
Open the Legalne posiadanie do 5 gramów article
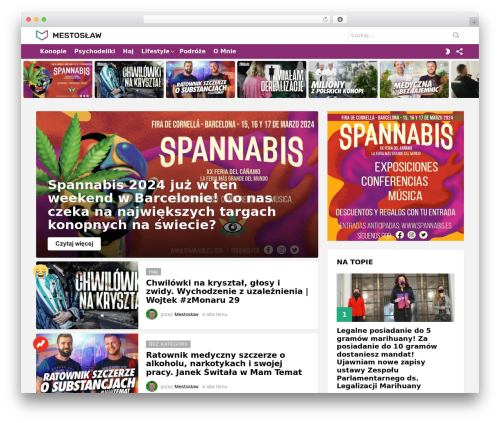(x=387, y=358)
